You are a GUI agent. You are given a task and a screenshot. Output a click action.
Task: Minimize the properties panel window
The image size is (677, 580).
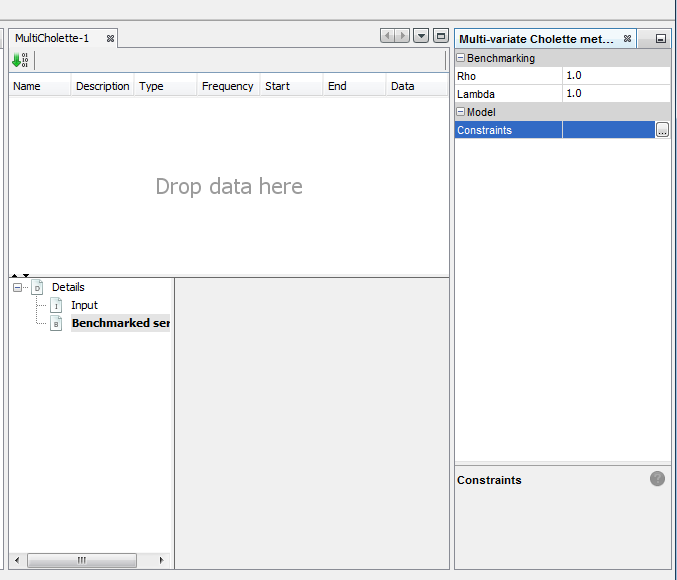tap(661, 39)
